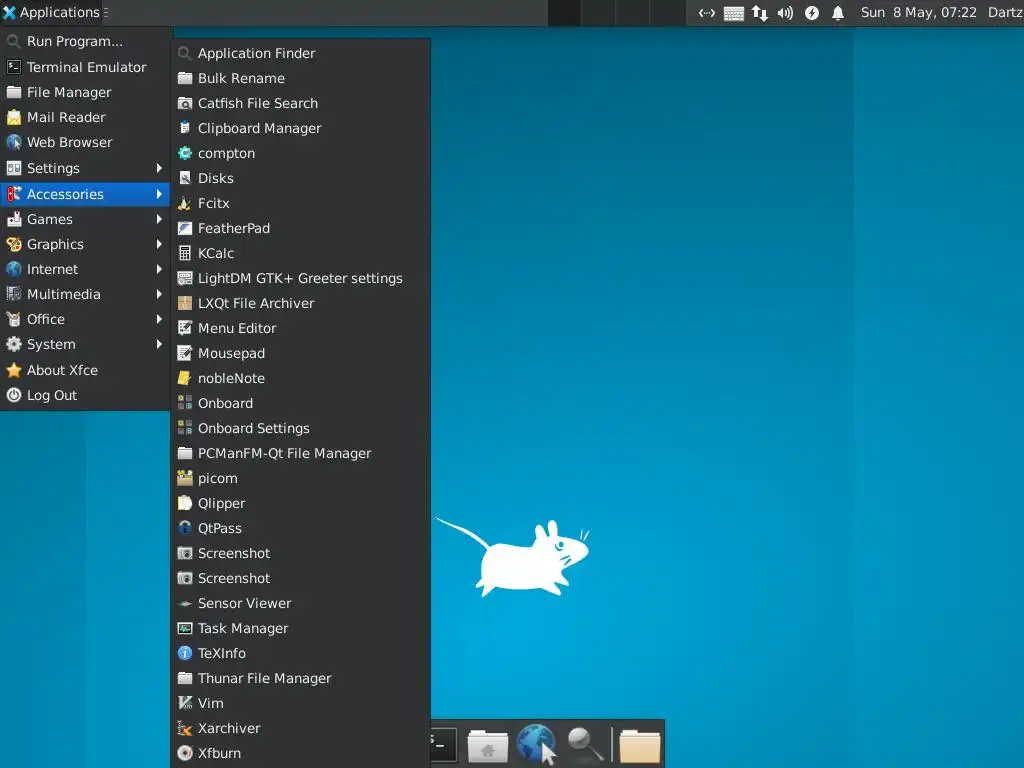Expand the Internet submenu arrow
Viewport: 1024px width, 768px height.
tap(159, 269)
